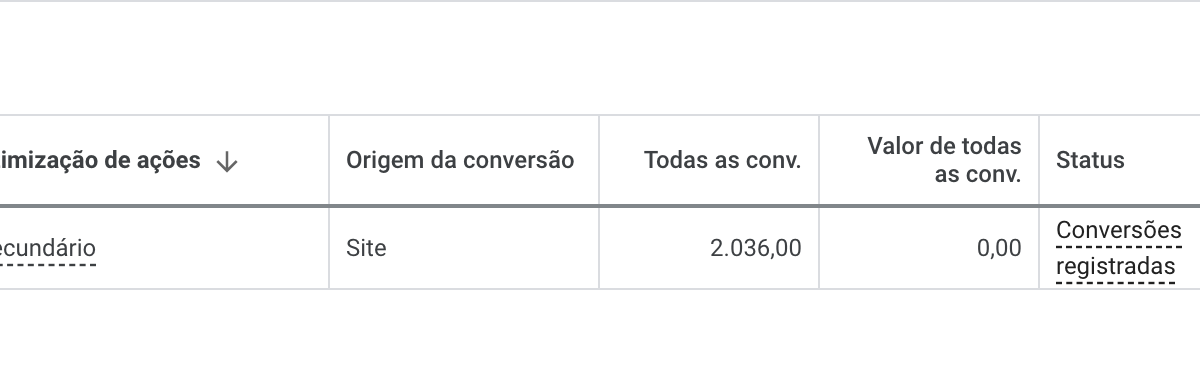
Task: Click the blank area above the table header
Action: click(x=600, y=58)
